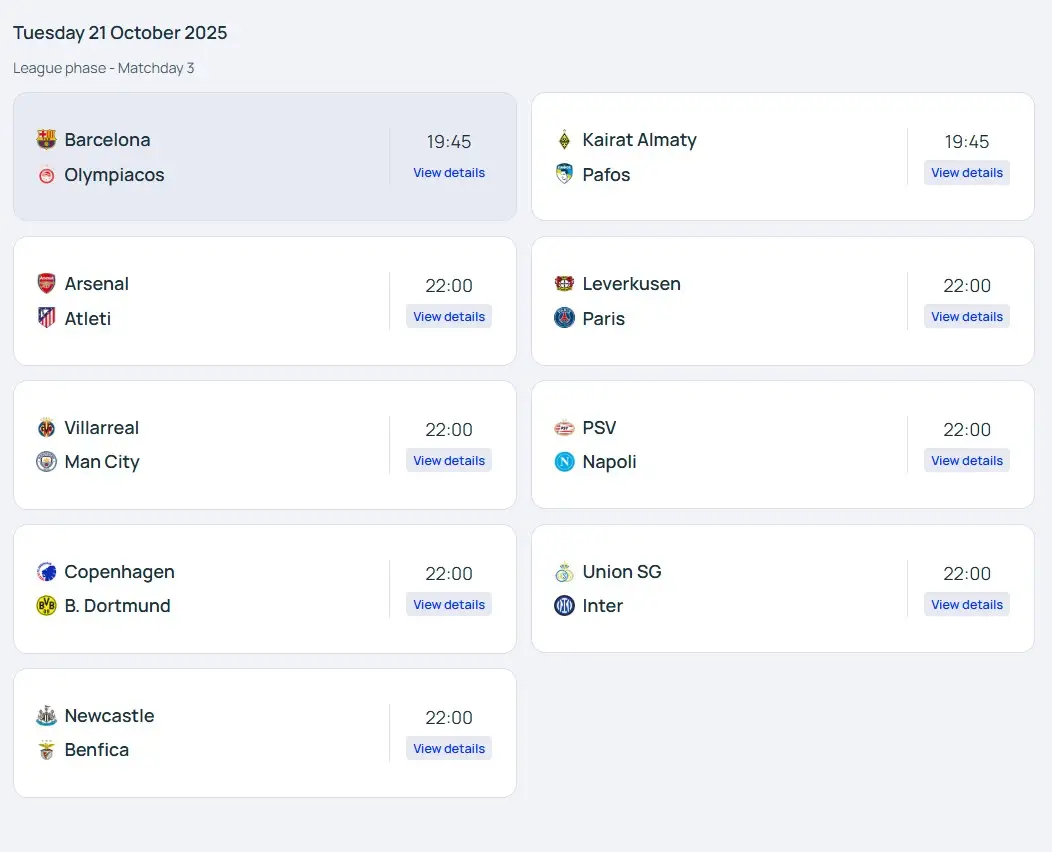View details for Newcastle vs Benfica
The image size is (1052, 852).
pos(449,749)
